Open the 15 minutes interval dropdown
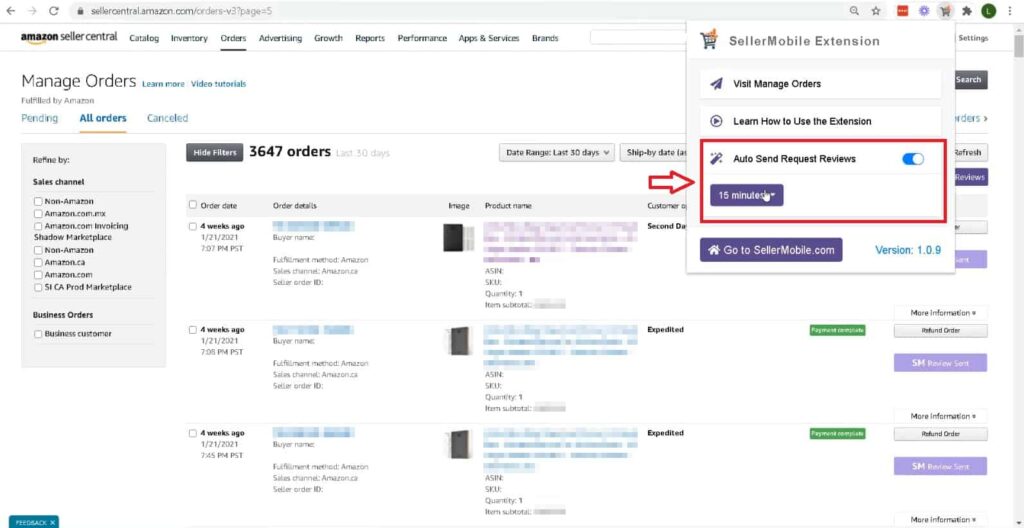 point(746,195)
